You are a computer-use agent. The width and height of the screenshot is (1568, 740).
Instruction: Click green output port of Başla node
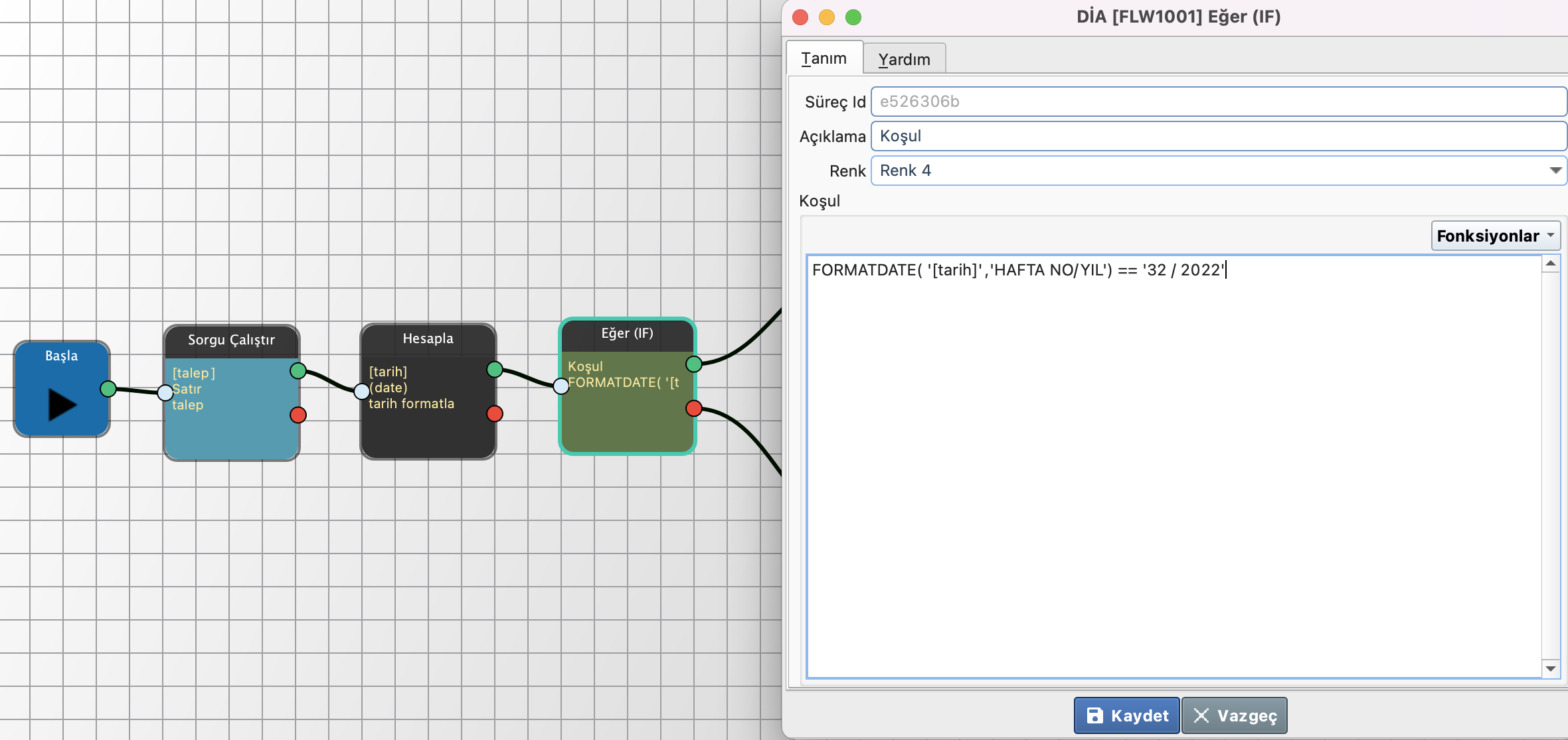108,389
